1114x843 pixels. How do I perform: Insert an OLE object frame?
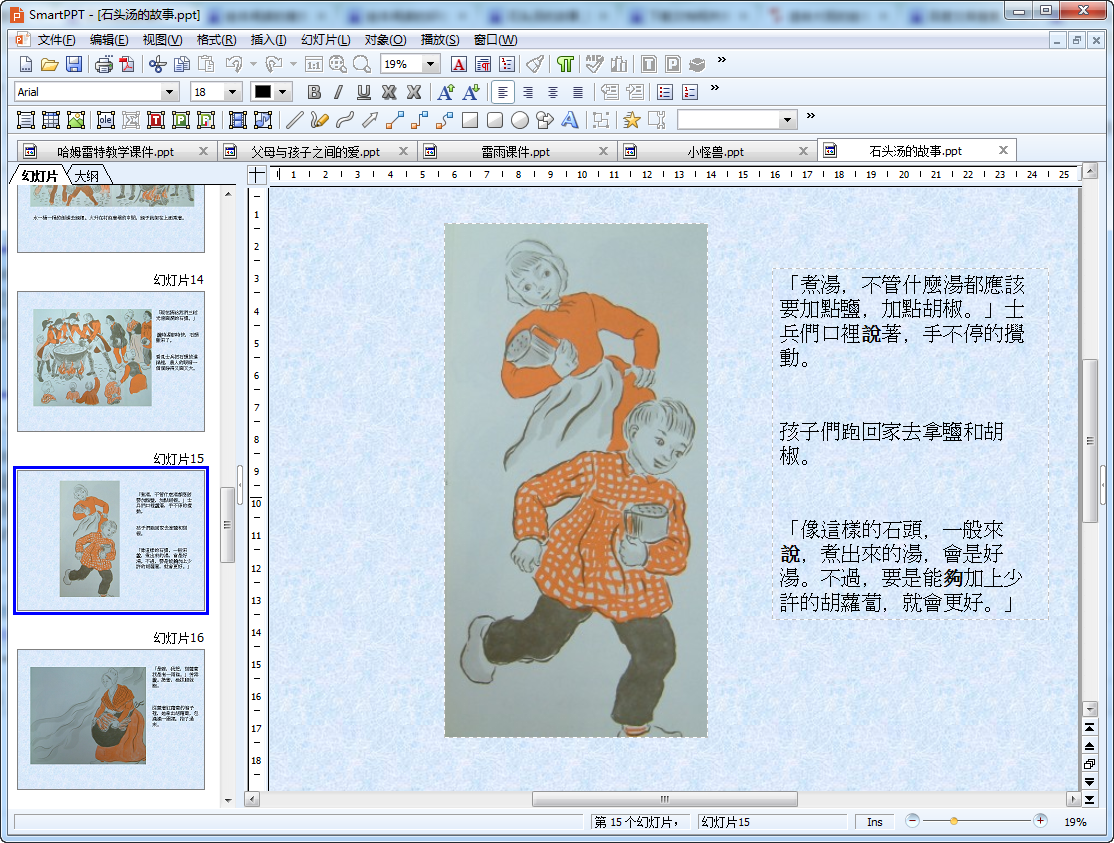(x=106, y=120)
